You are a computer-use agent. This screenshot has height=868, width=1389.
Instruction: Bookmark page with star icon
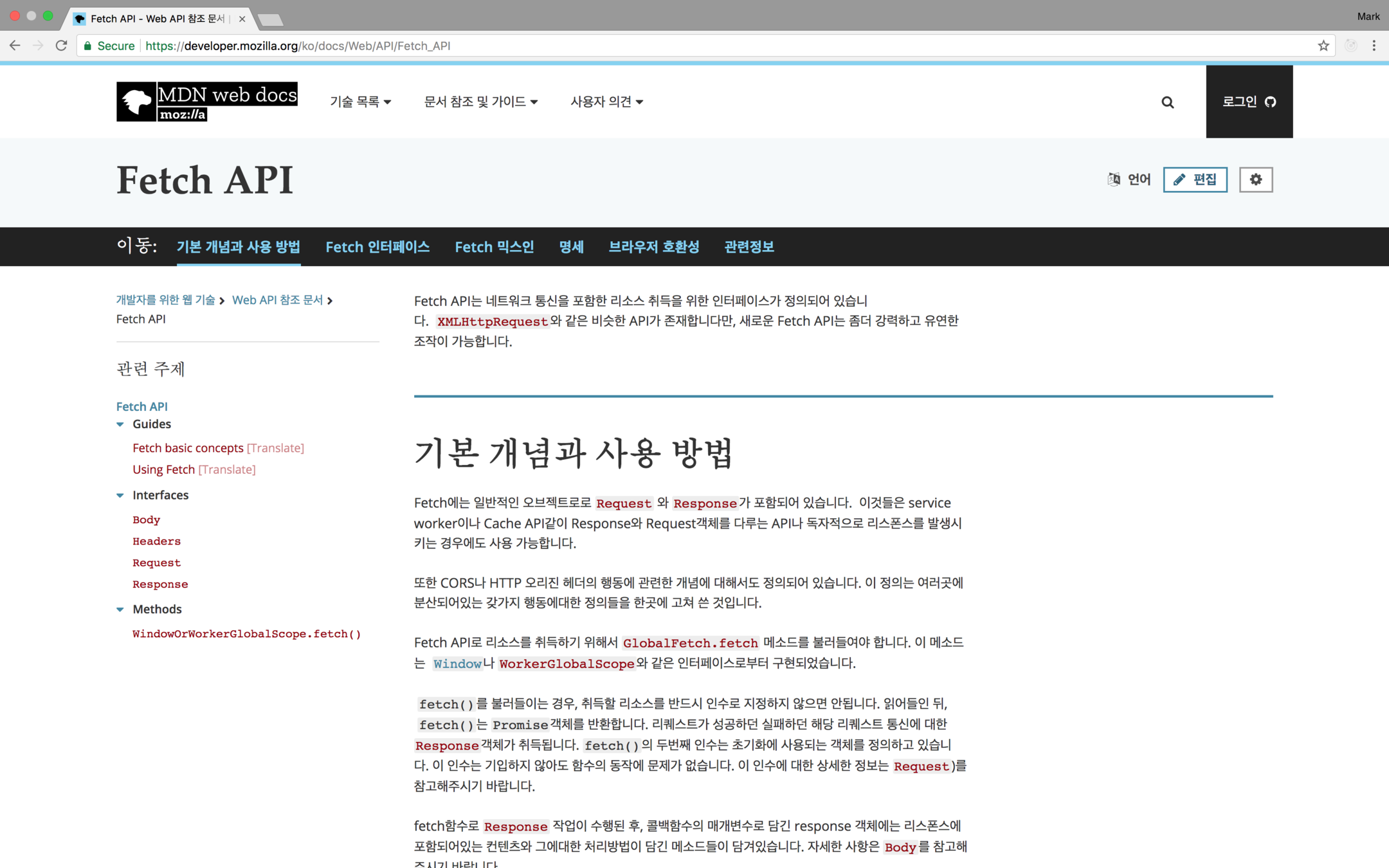pos(1323,46)
